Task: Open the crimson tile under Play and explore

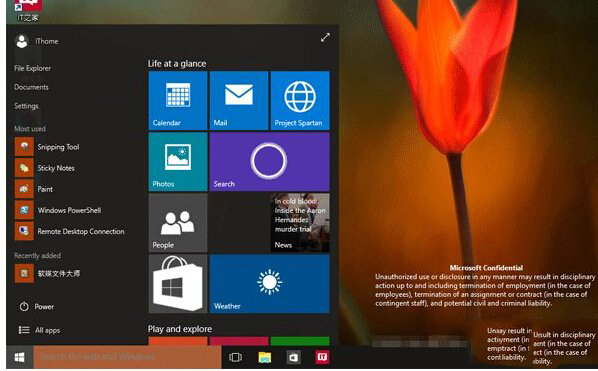Action: coord(239,341)
